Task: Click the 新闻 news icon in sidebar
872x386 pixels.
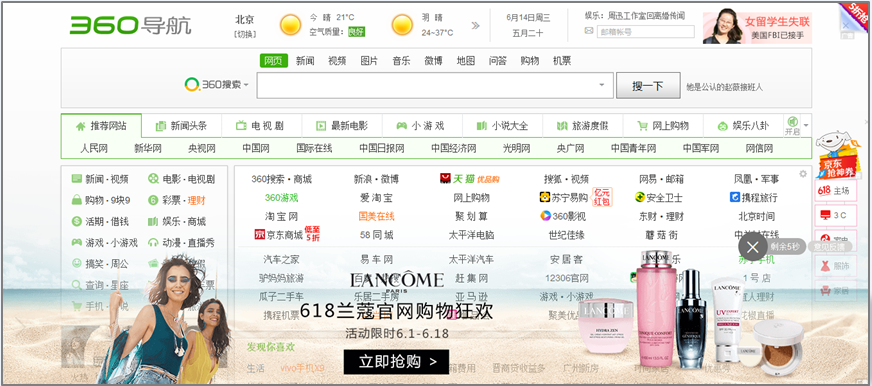Action: [77, 179]
